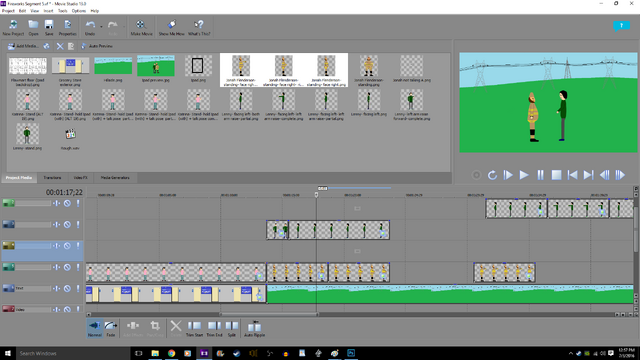
Task: Click Trim End tool
Action: click(x=214, y=329)
